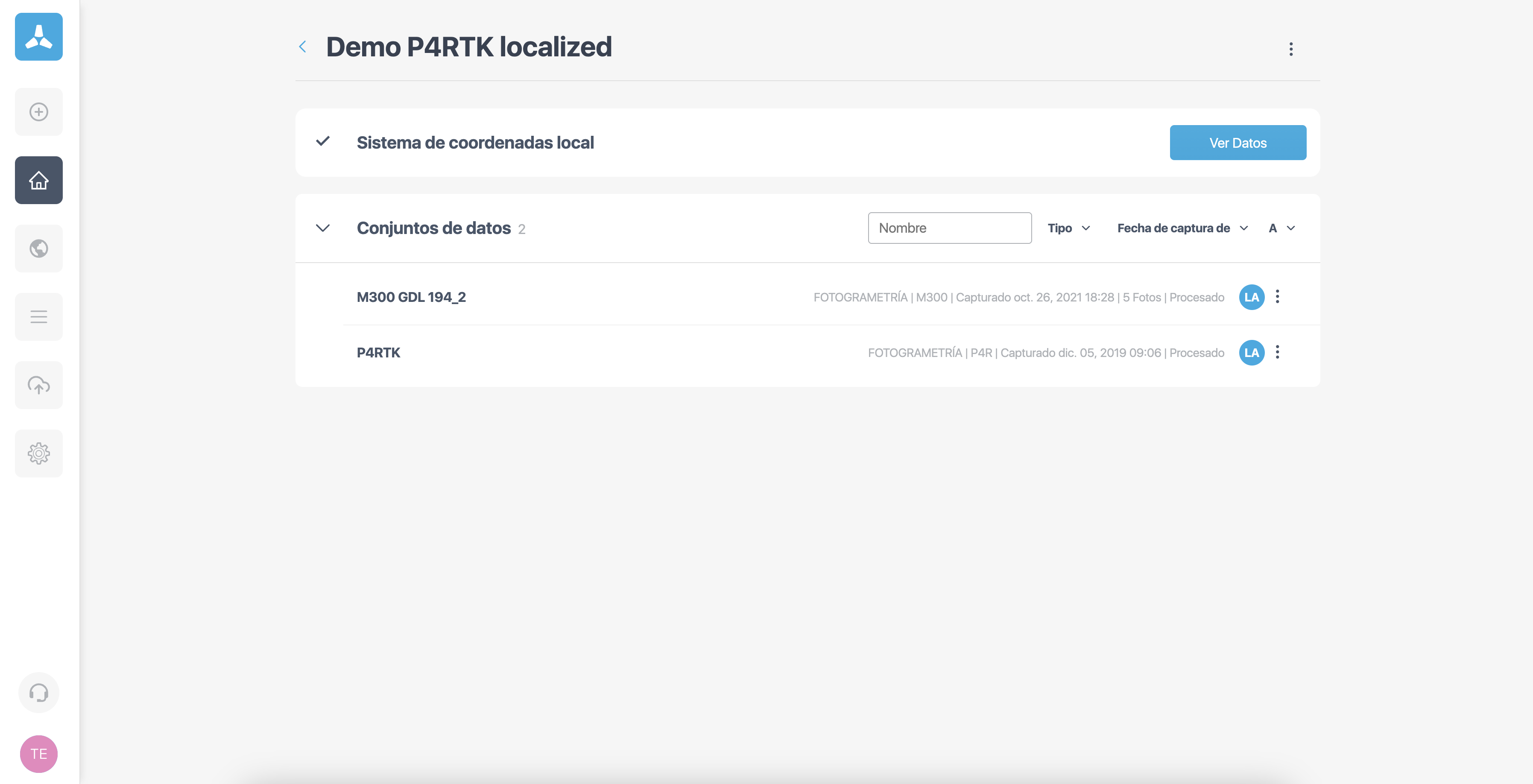Collapse the Conjuntos de datos section
Image resolution: width=1533 pixels, height=784 pixels.
tap(322, 228)
